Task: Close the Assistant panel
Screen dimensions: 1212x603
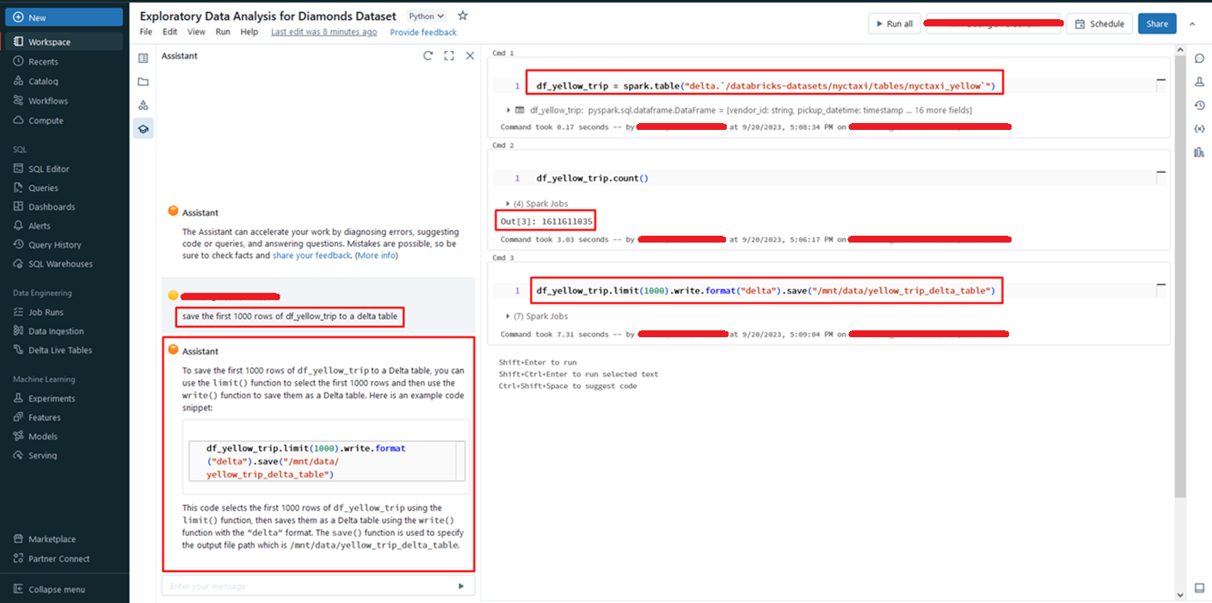Action: (470, 56)
